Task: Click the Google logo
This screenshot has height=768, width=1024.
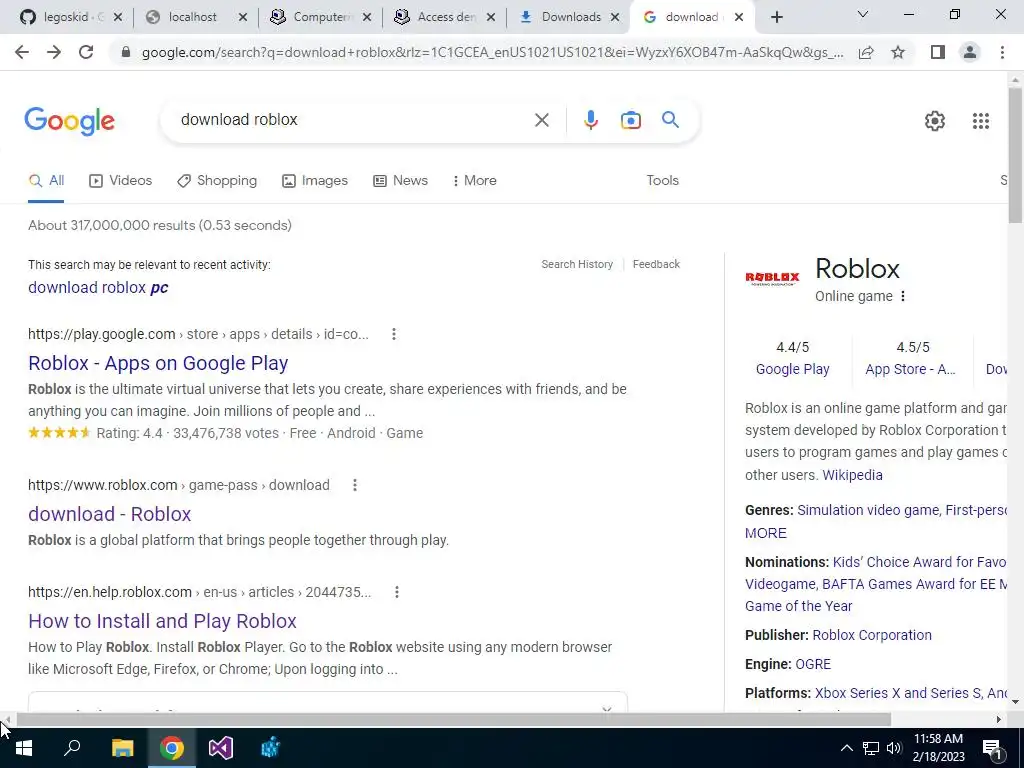Action: (x=70, y=121)
